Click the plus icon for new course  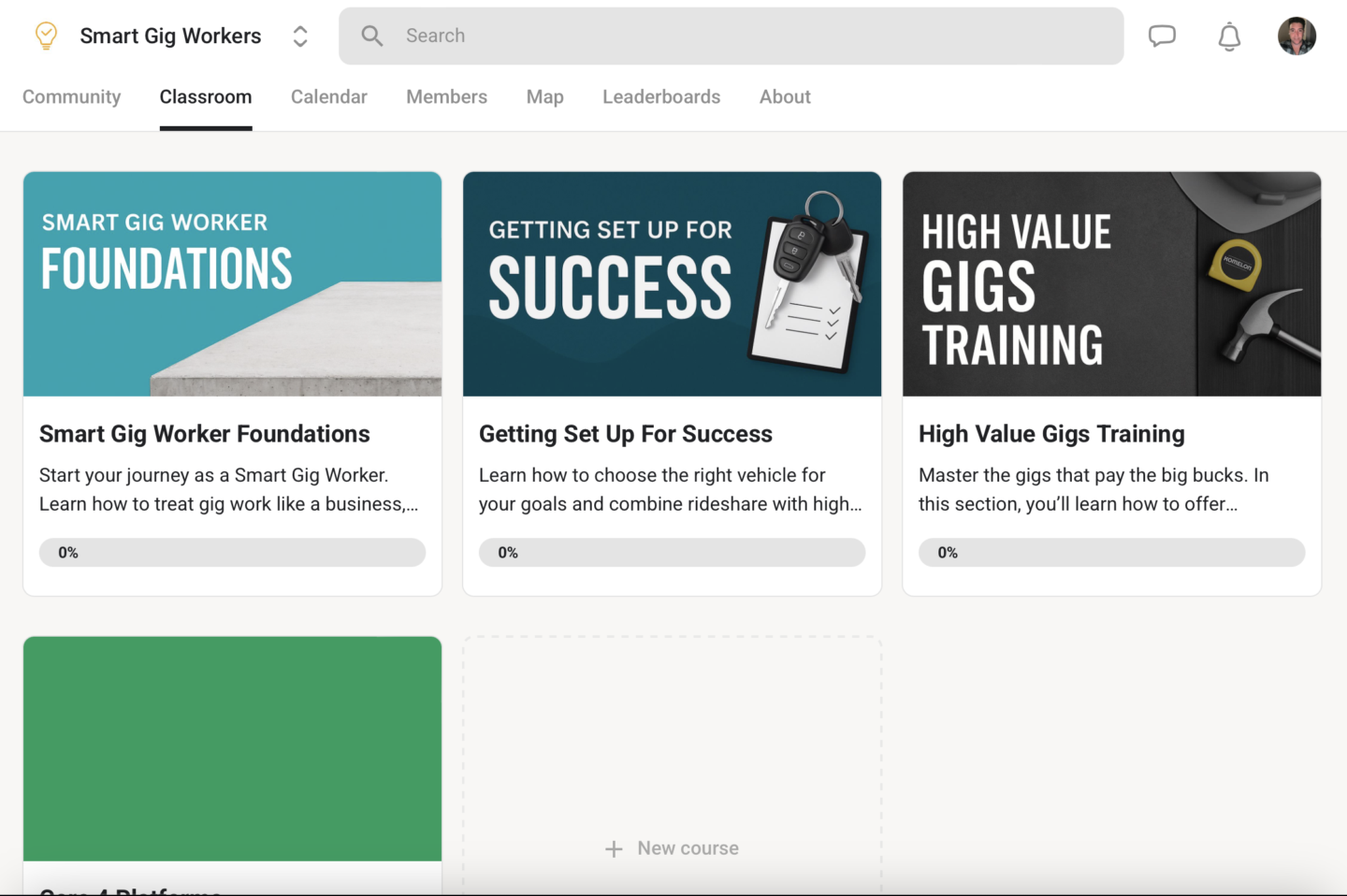(x=614, y=848)
